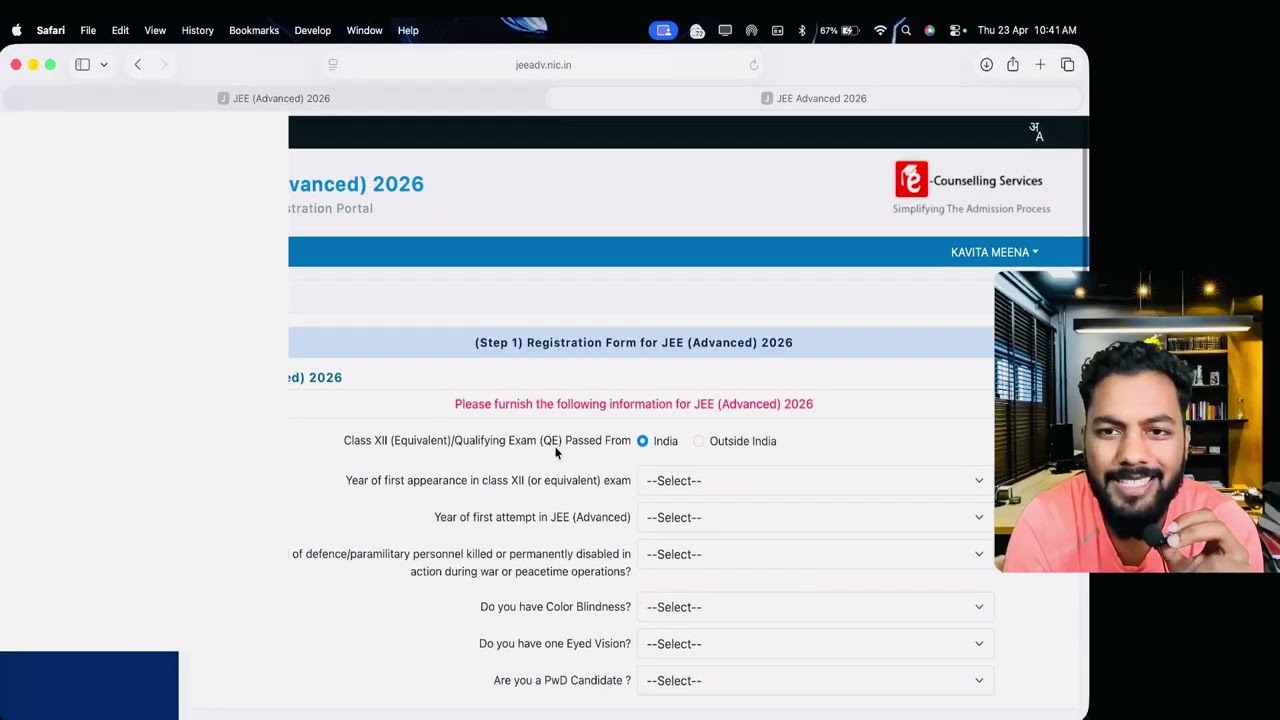1280x720 pixels.
Task: Open the Apple menu
Action: 16,30
